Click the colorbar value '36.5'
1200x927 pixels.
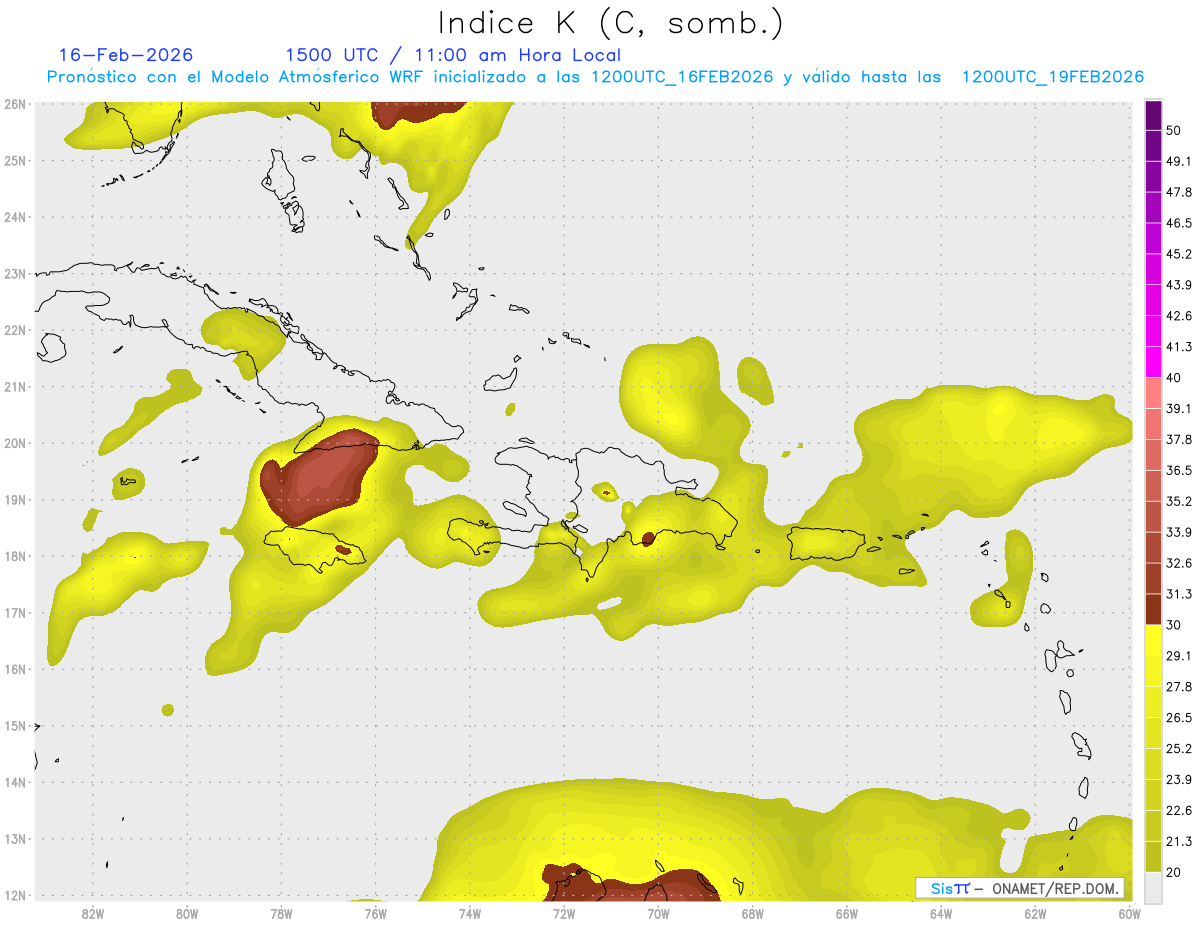tap(1178, 470)
